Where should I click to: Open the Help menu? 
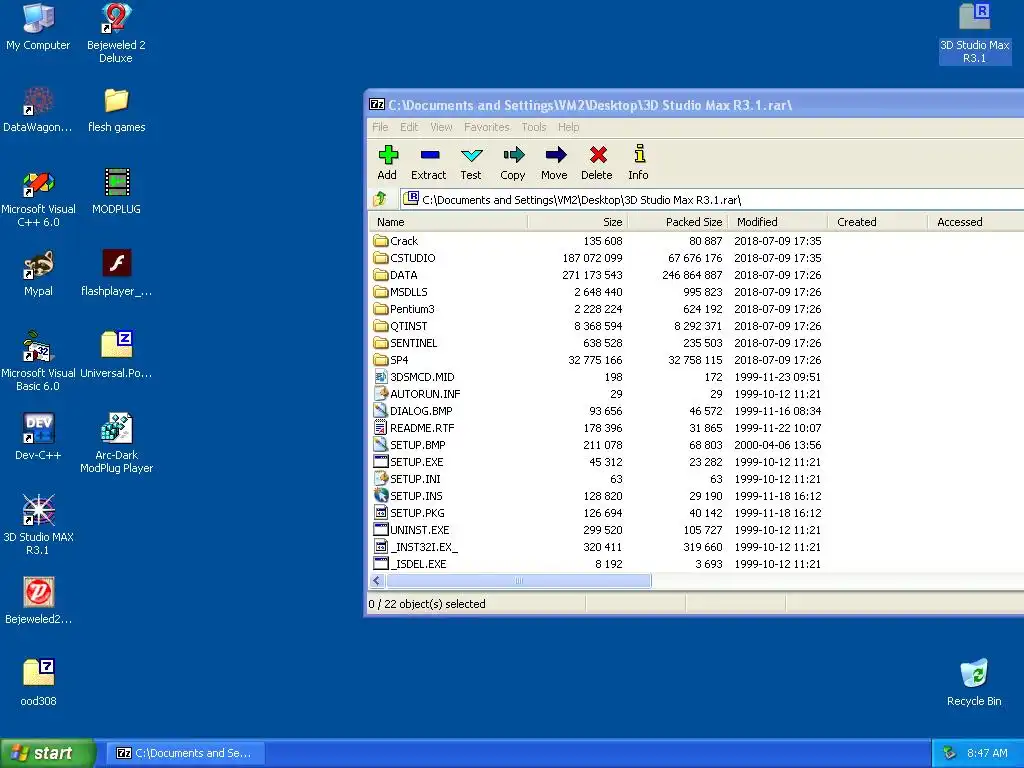point(568,127)
